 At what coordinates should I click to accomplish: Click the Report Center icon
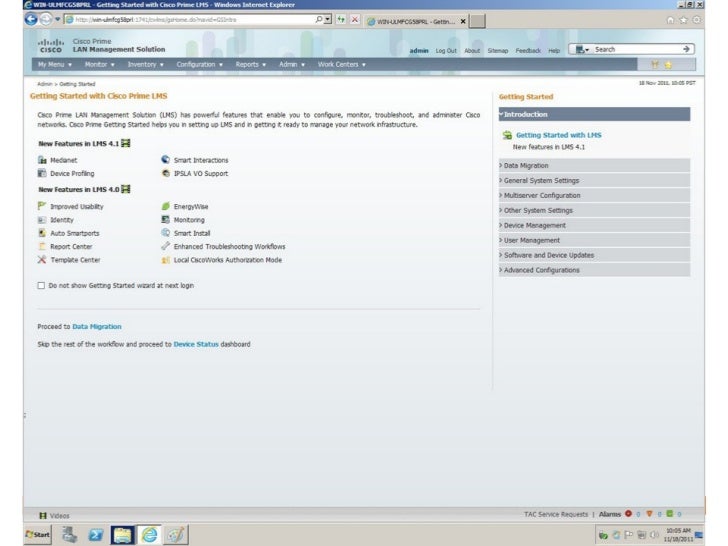tap(42, 247)
